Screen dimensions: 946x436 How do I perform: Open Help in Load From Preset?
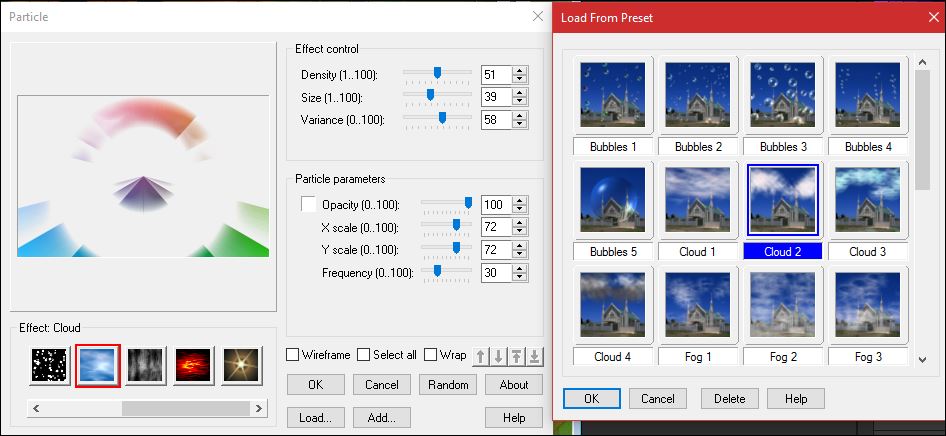(x=796, y=399)
